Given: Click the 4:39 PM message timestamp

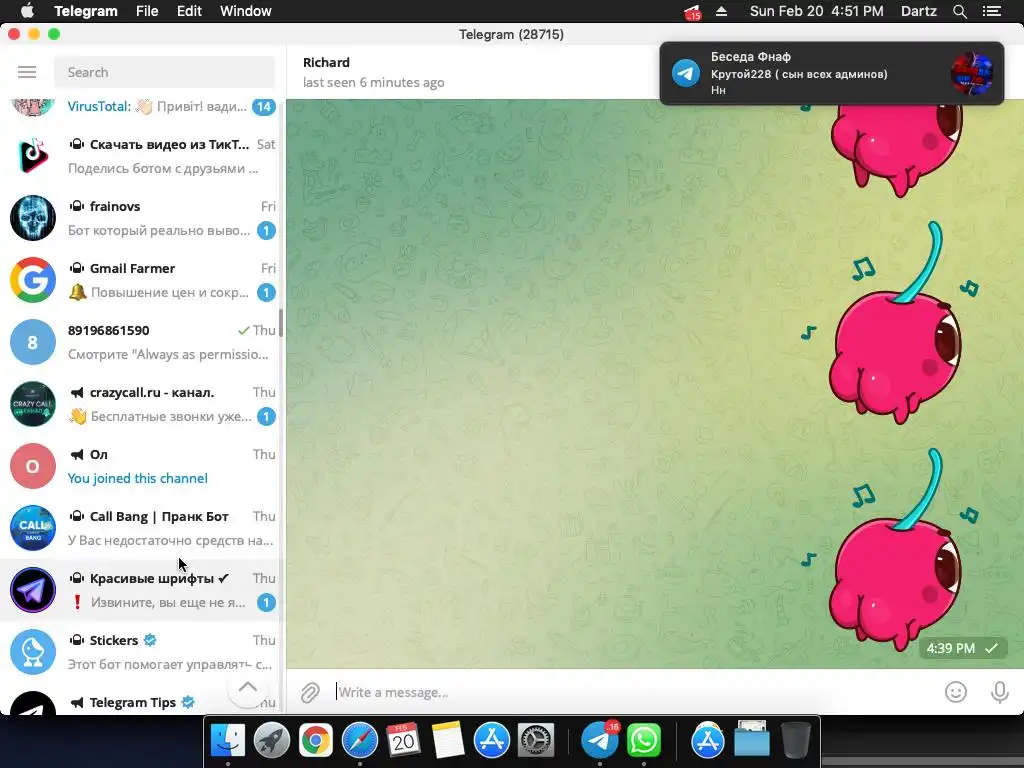Looking at the screenshot, I should tap(950, 648).
